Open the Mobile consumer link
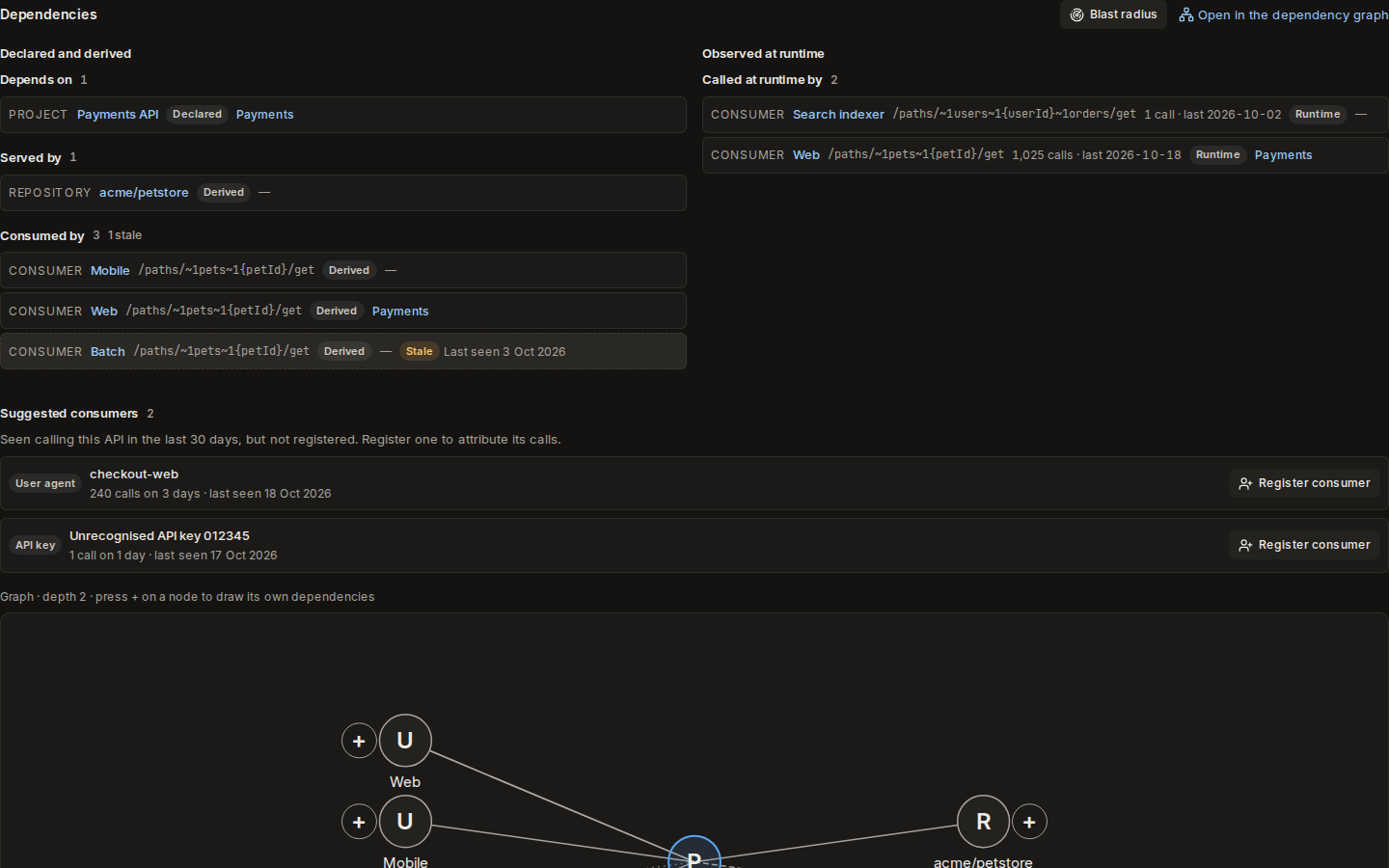The height and width of the screenshot is (868, 1389). click(110, 271)
